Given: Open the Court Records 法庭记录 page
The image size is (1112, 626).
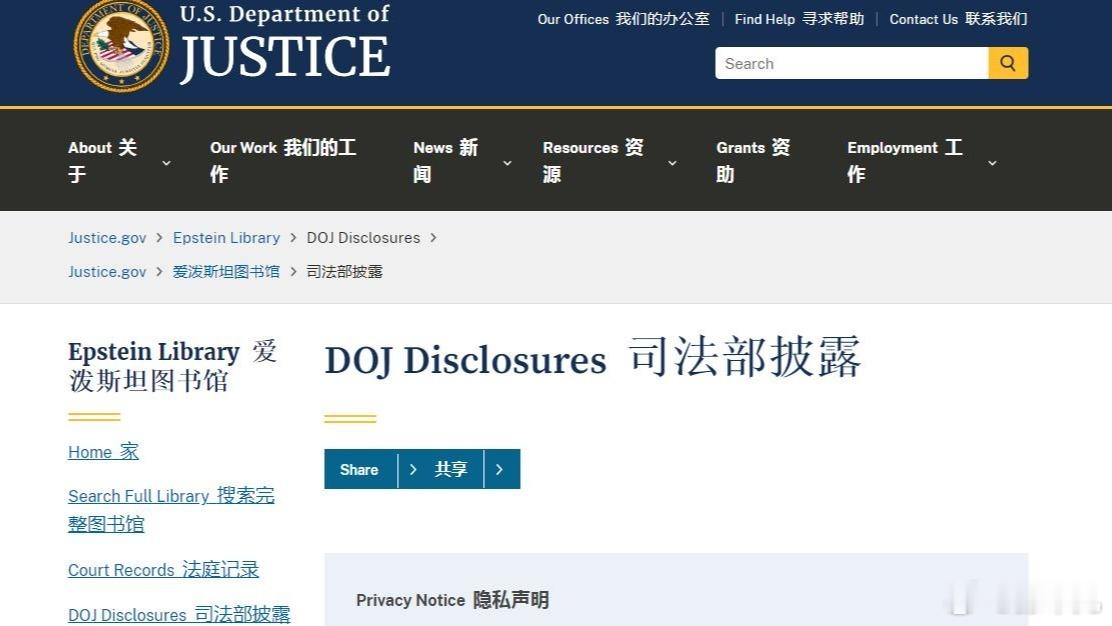Looking at the screenshot, I should pos(163,570).
